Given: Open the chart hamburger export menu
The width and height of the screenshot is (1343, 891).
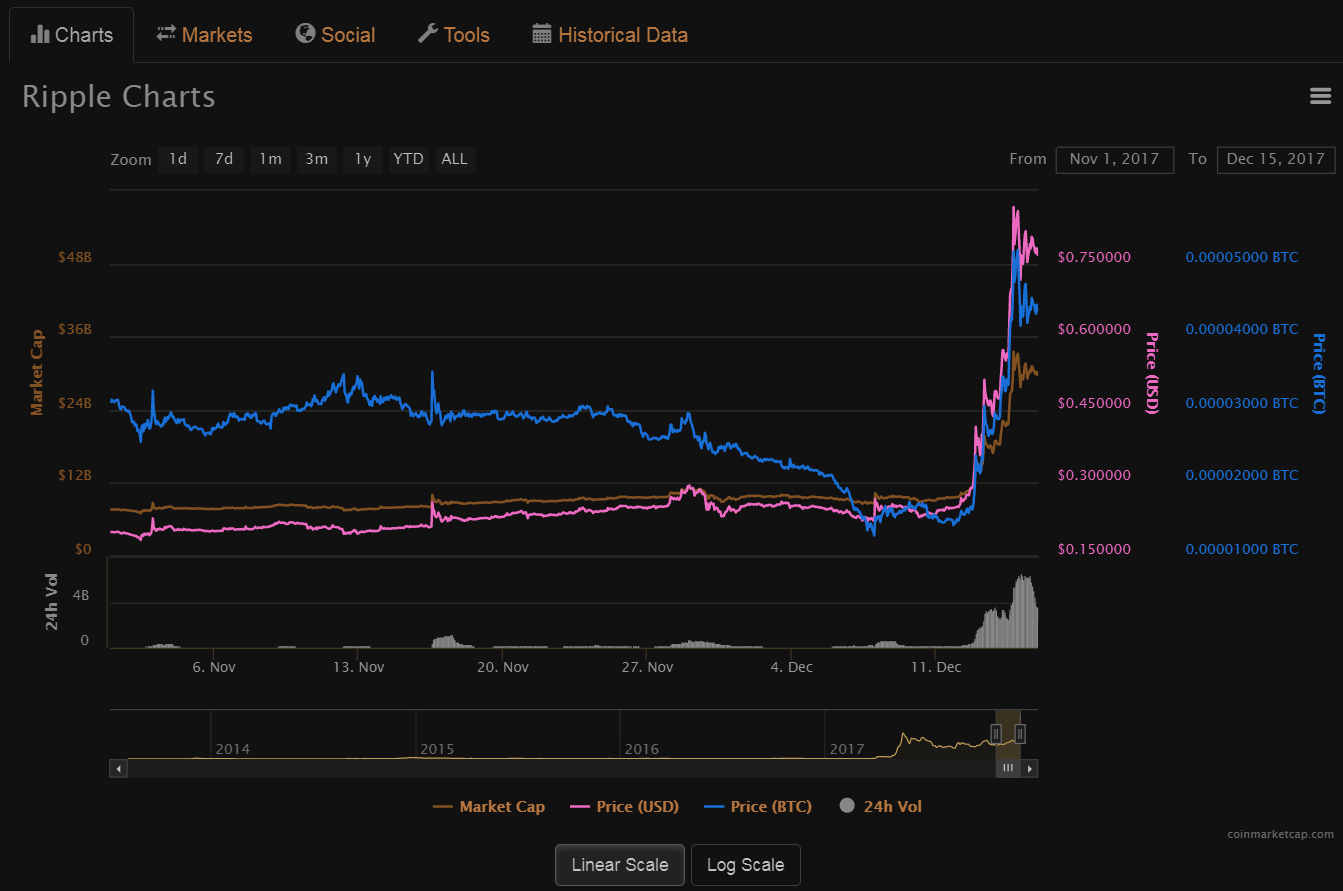Looking at the screenshot, I should [x=1320, y=96].
